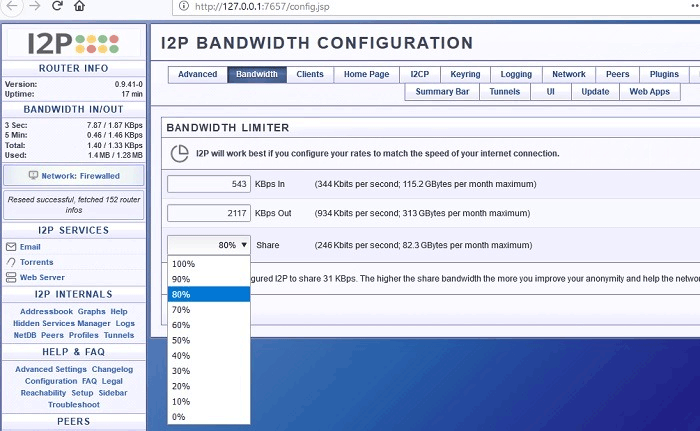Click the Bandwidth tab
Image resolution: width=700 pixels, height=431 pixels.
257,74
